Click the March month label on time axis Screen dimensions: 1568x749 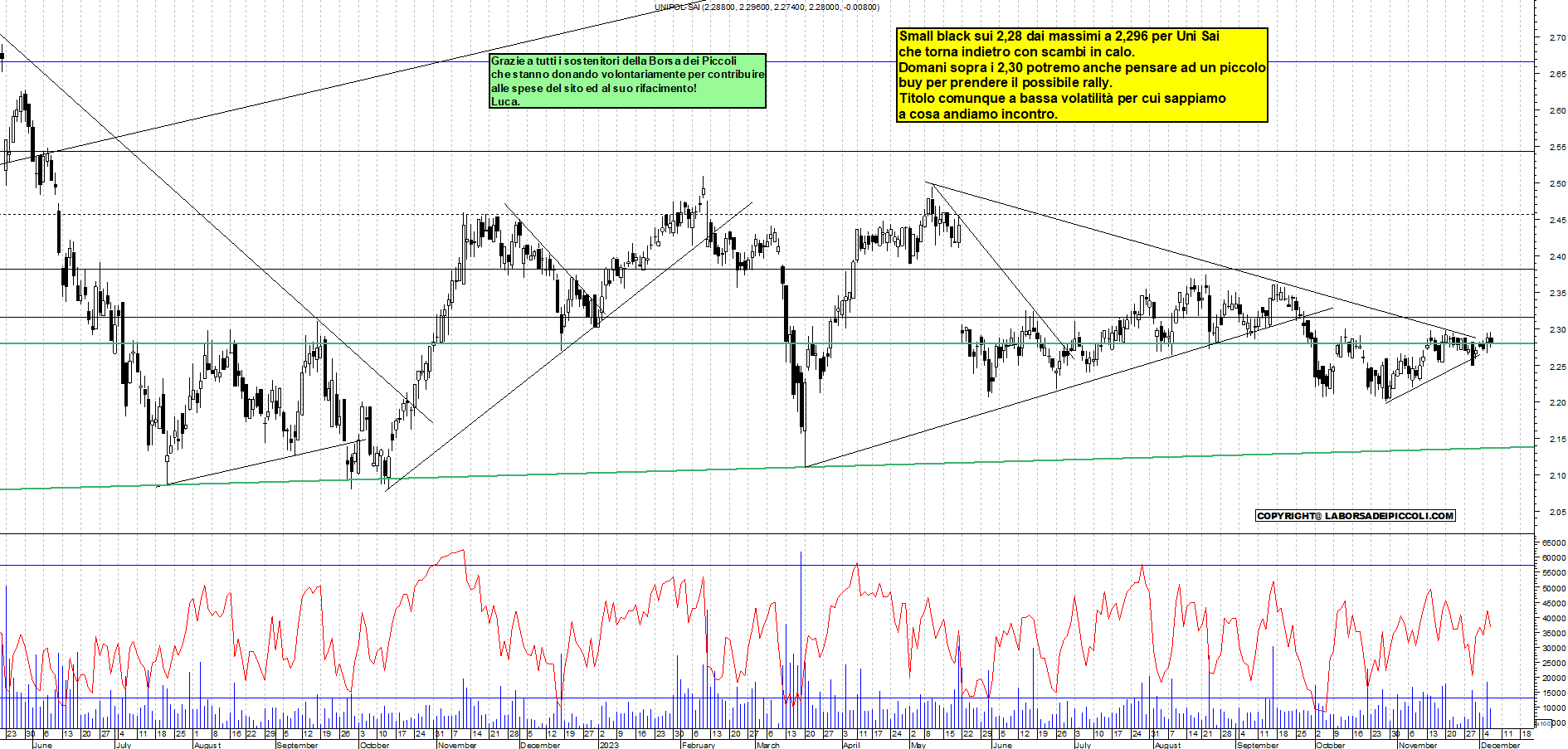pos(768,745)
